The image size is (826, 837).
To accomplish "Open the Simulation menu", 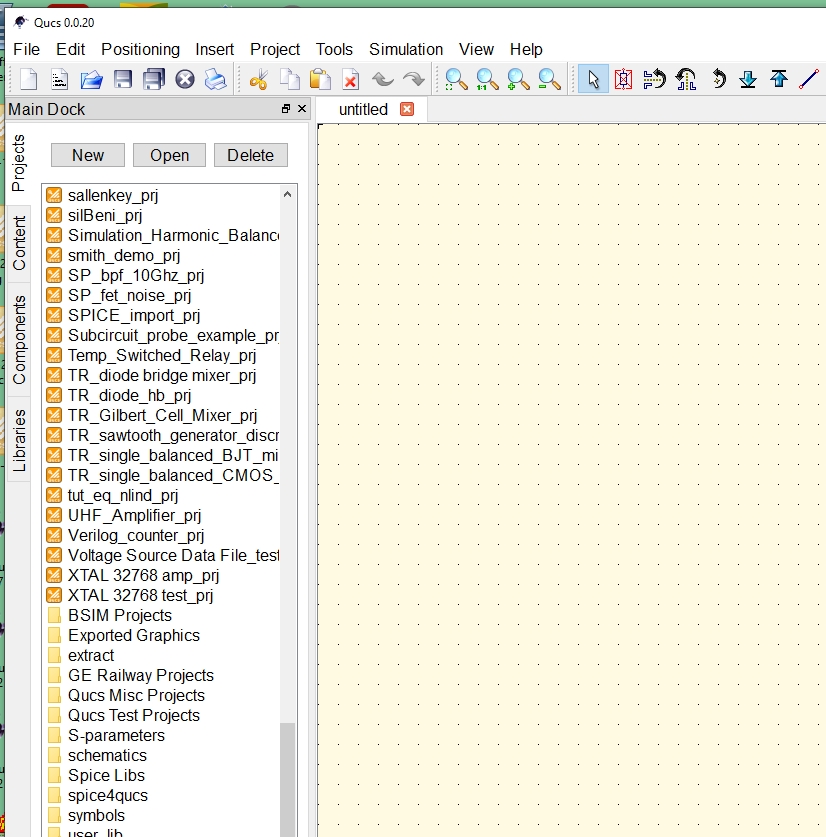I will coord(406,49).
